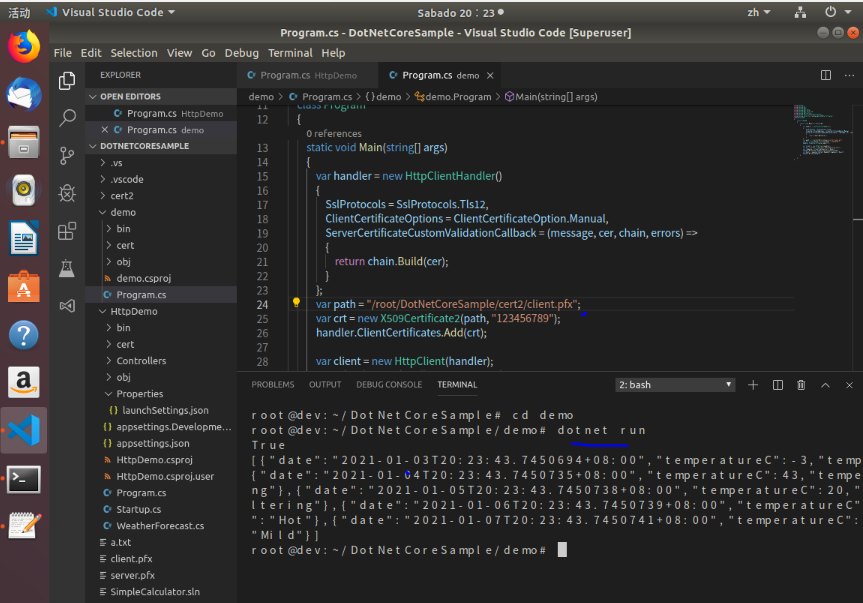Open the Debug menu
The width and height of the screenshot is (863, 603).
point(242,53)
